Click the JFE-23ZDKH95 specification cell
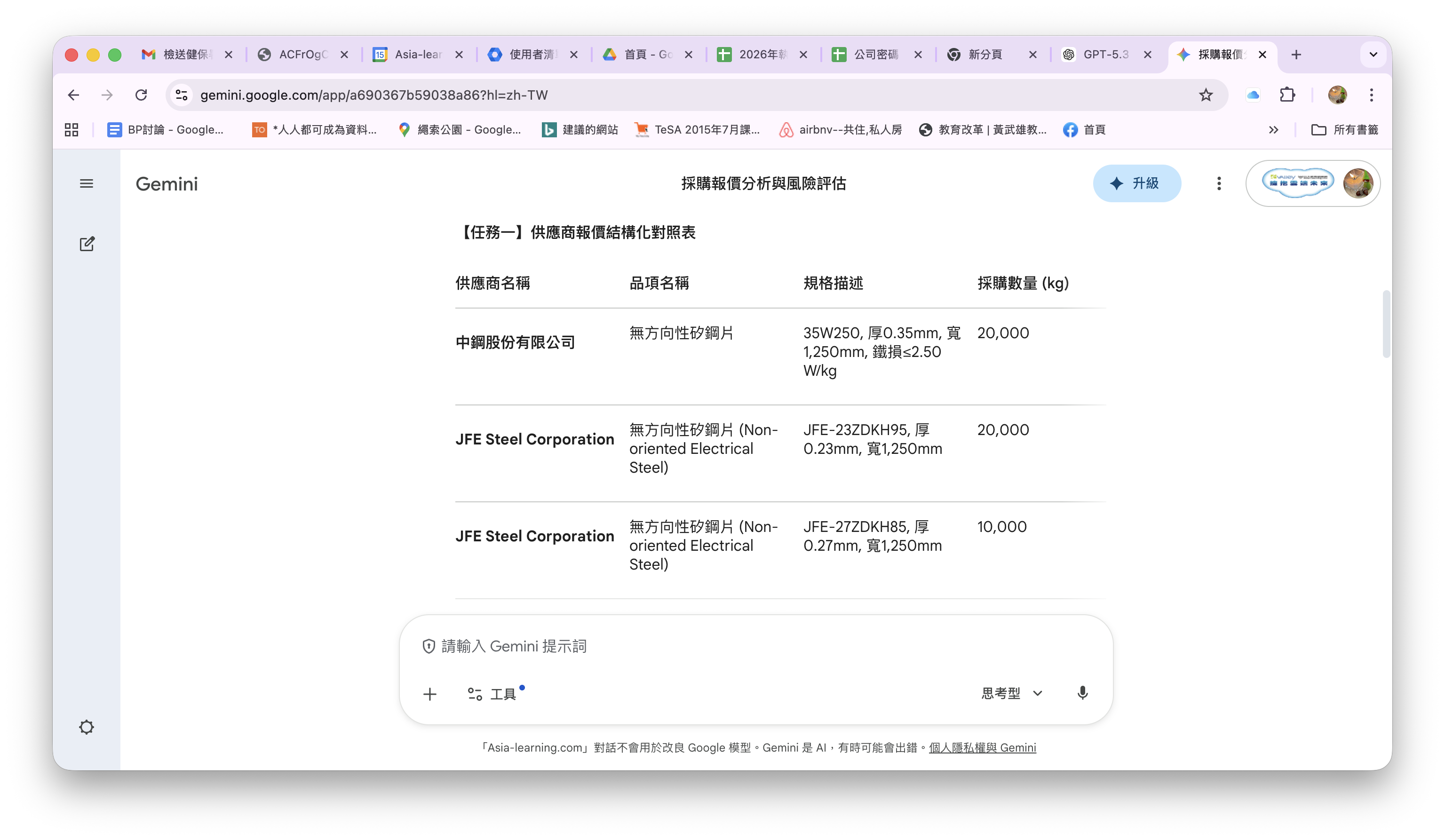Viewport: 1445px width, 840px height. [872, 439]
